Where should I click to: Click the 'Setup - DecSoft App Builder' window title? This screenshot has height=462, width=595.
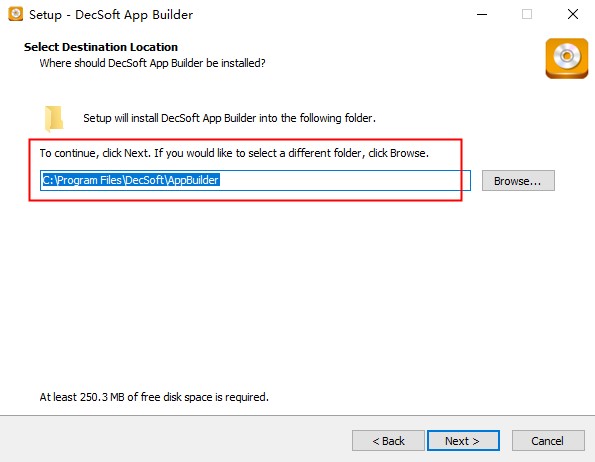pyautogui.click(x=111, y=15)
